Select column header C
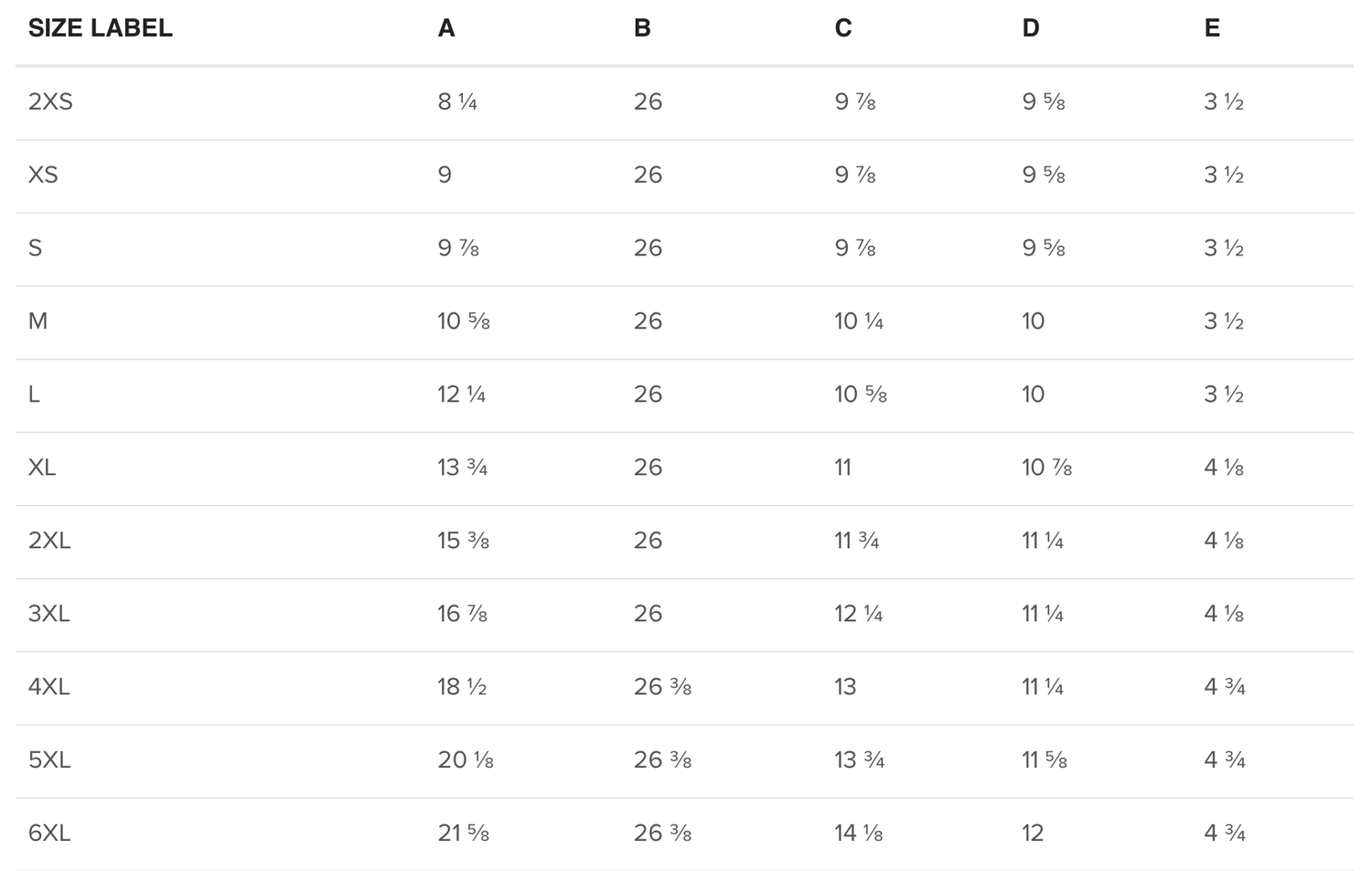The image size is (1372, 871). [843, 28]
